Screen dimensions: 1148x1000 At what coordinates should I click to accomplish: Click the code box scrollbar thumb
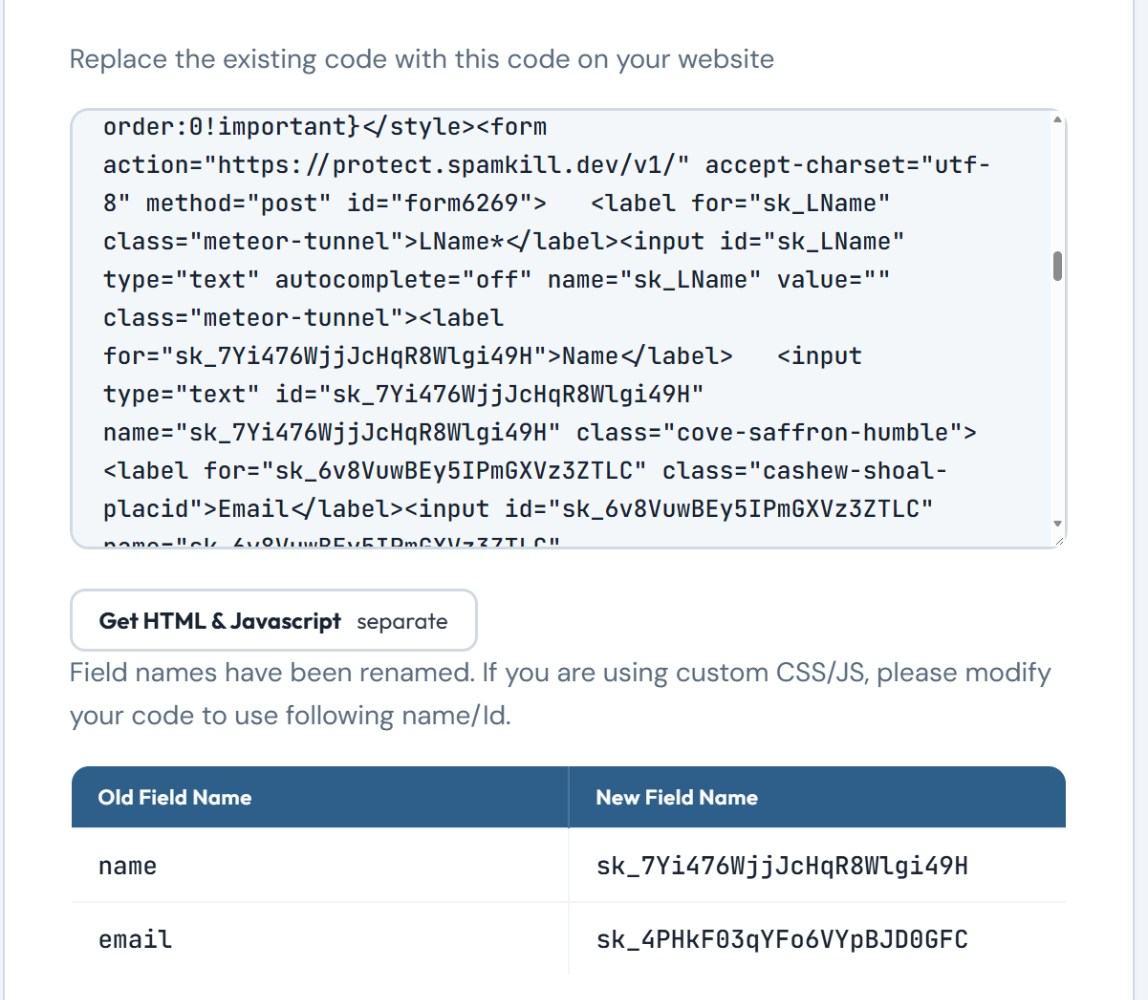tap(1056, 266)
